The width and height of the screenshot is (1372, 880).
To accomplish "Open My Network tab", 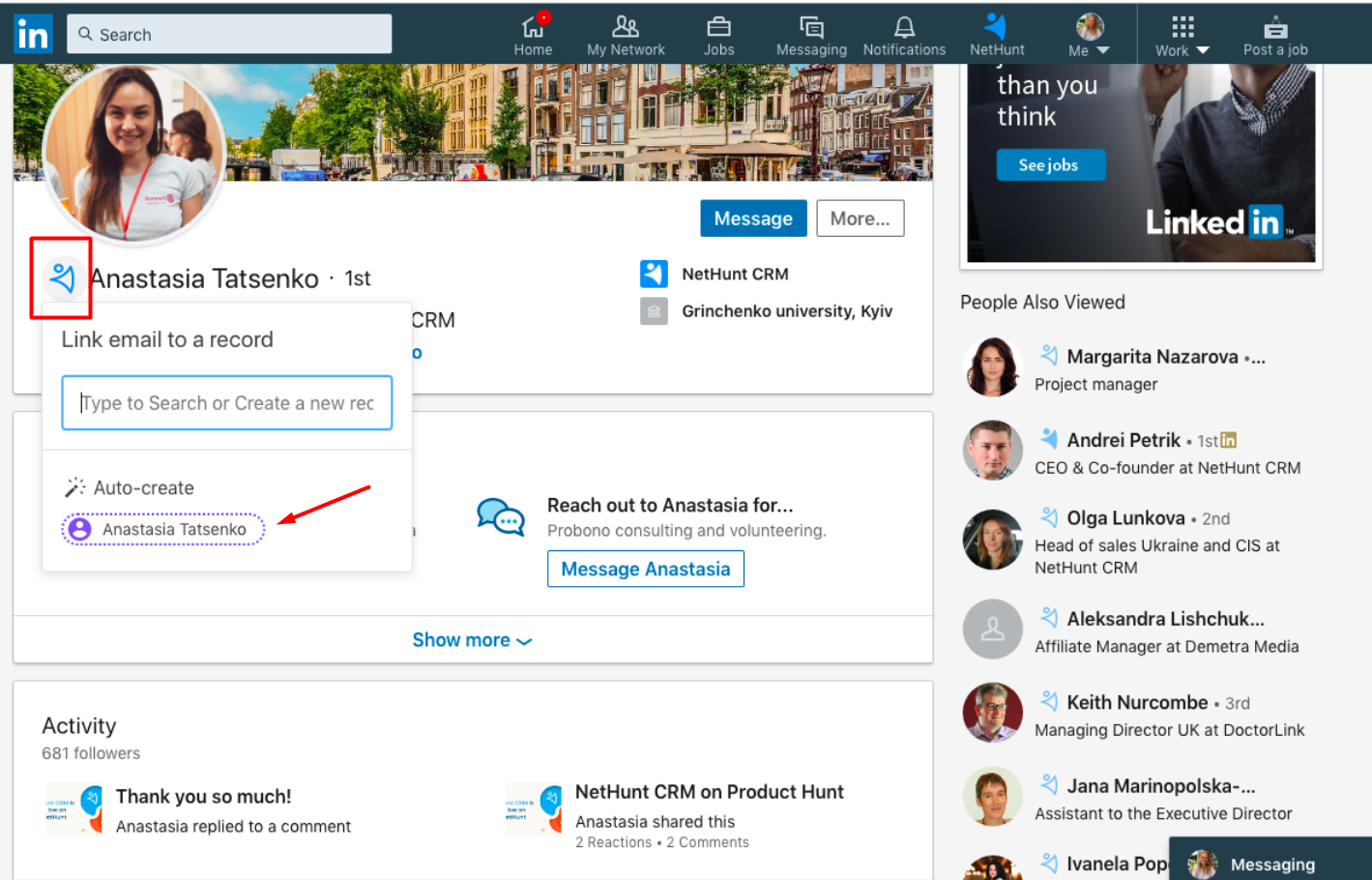I will coord(626,35).
